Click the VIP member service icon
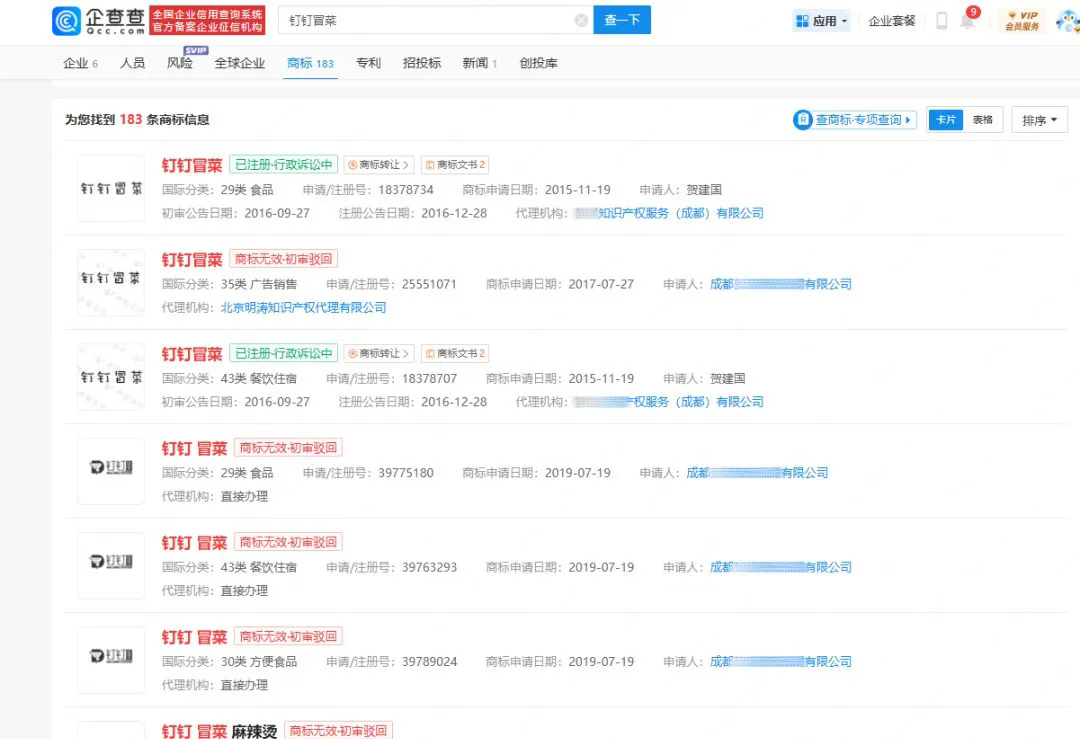This screenshot has width=1080, height=739. click(1022, 21)
